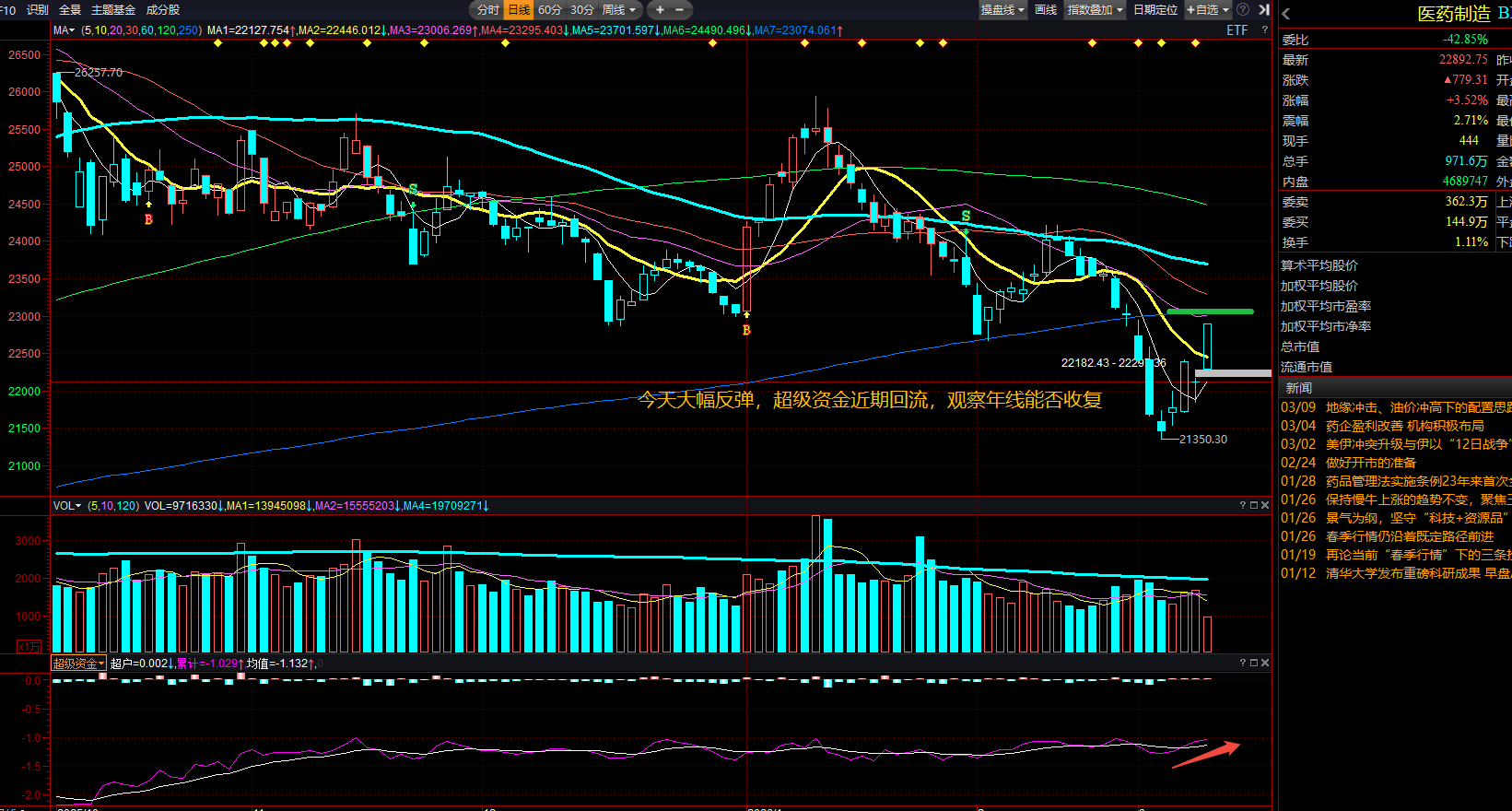The width and height of the screenshot is (1512, 811).
Task: Collapse side panel with skip-right arrow icon
Action: [1264, 10]
